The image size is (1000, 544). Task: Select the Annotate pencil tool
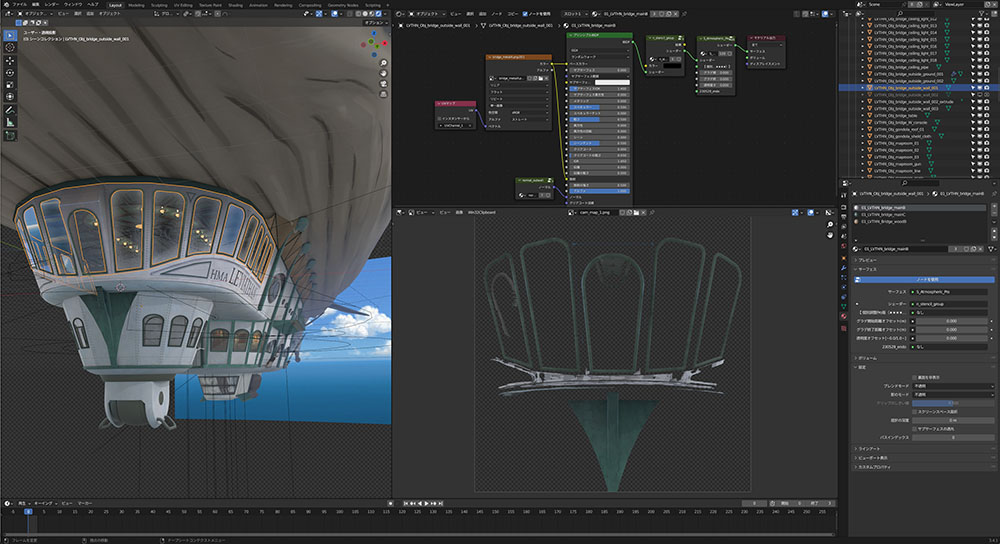[x=10, y=110]
